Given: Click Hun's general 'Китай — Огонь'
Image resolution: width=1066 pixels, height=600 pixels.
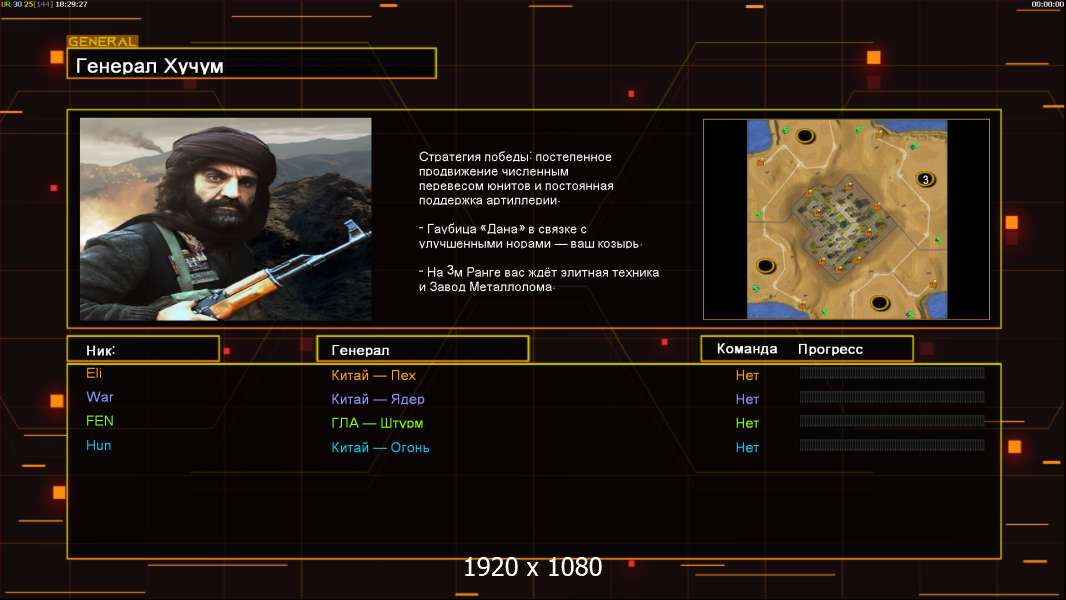Looking at the screenshot, I should tap(380, 447).
